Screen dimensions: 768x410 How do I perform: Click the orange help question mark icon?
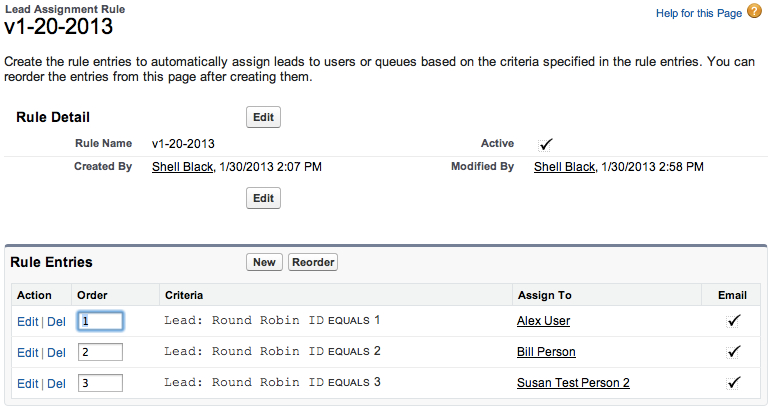754,11
